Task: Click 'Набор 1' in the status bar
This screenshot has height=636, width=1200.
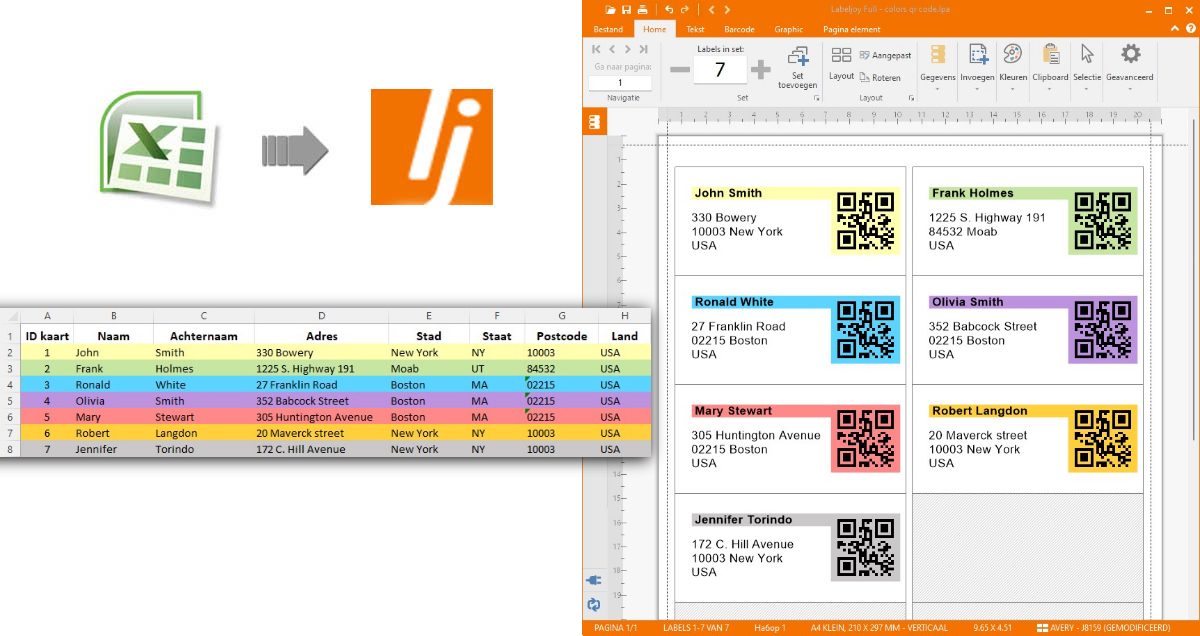Action: [771, 628]
